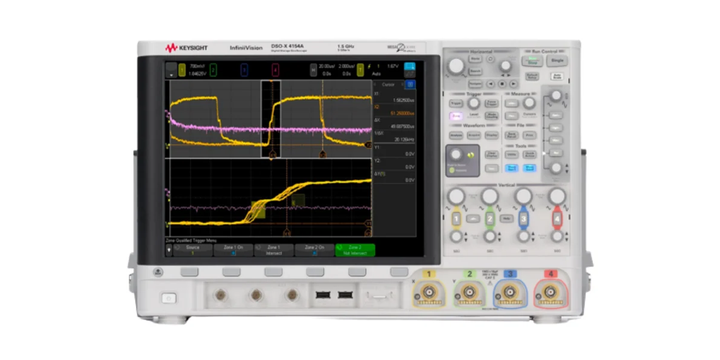Click yellow zone box on lower waveform
This screenshot has height=360, width=720.
[258, 209]
